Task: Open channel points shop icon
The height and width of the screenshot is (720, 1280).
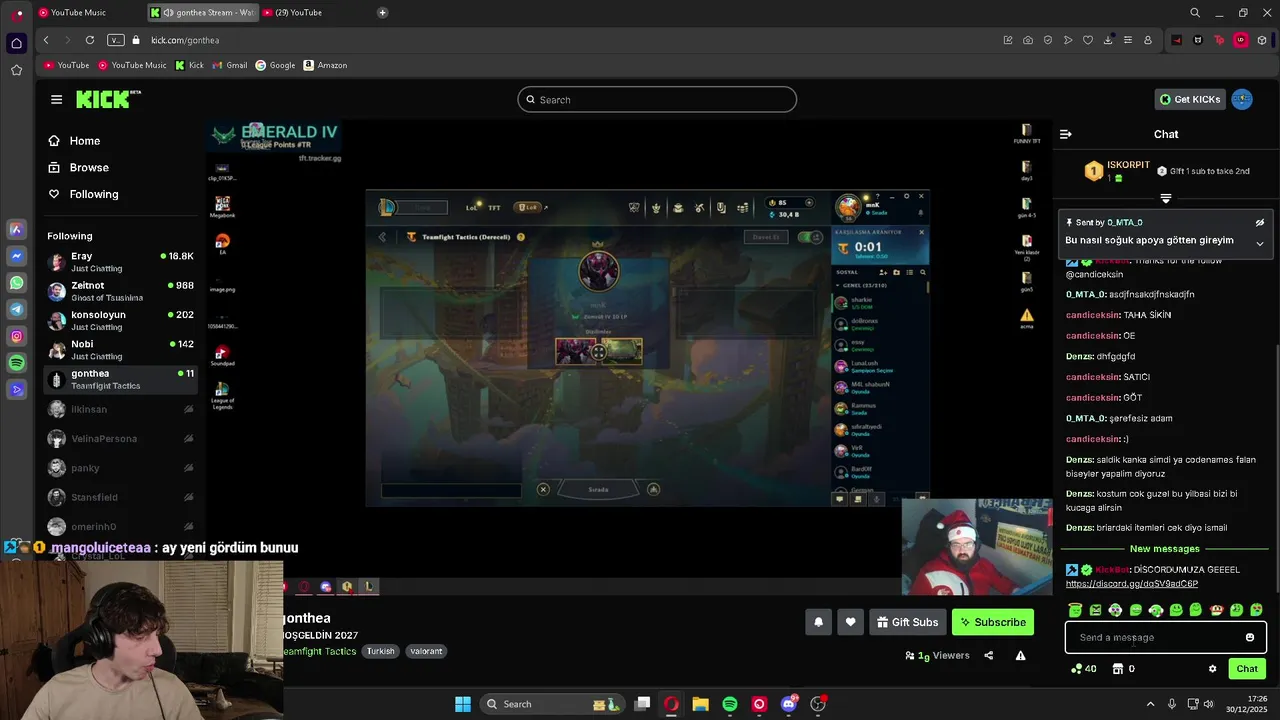Action: (1118, 669)
